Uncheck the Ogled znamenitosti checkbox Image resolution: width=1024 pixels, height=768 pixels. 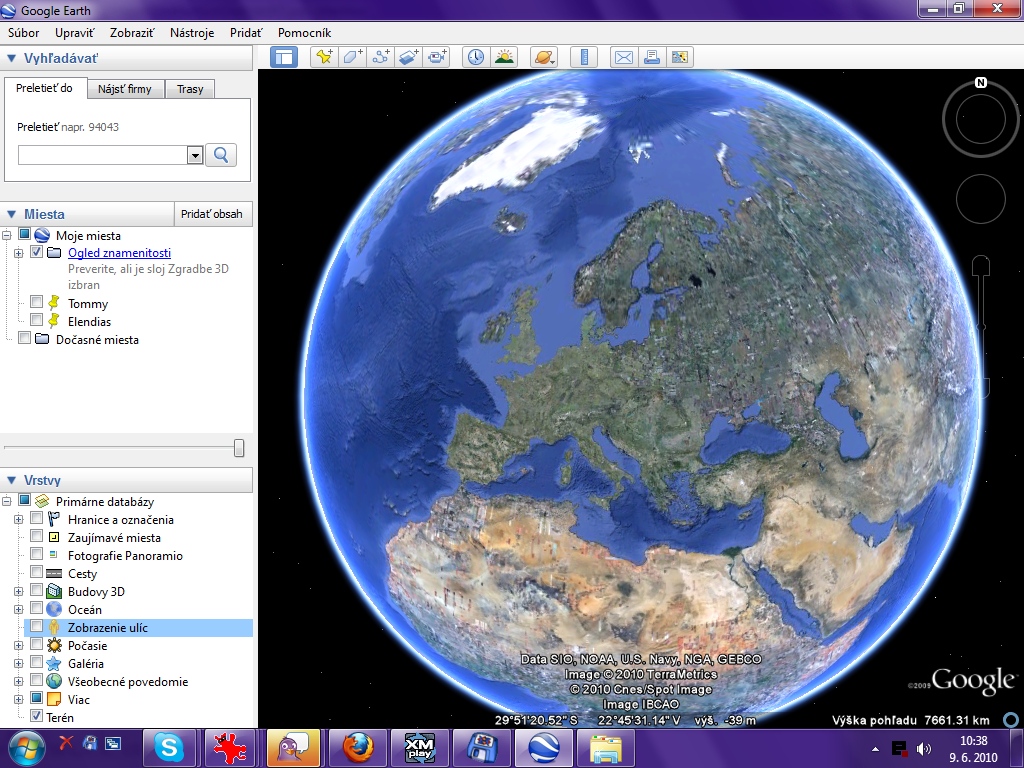click(37, 252)
